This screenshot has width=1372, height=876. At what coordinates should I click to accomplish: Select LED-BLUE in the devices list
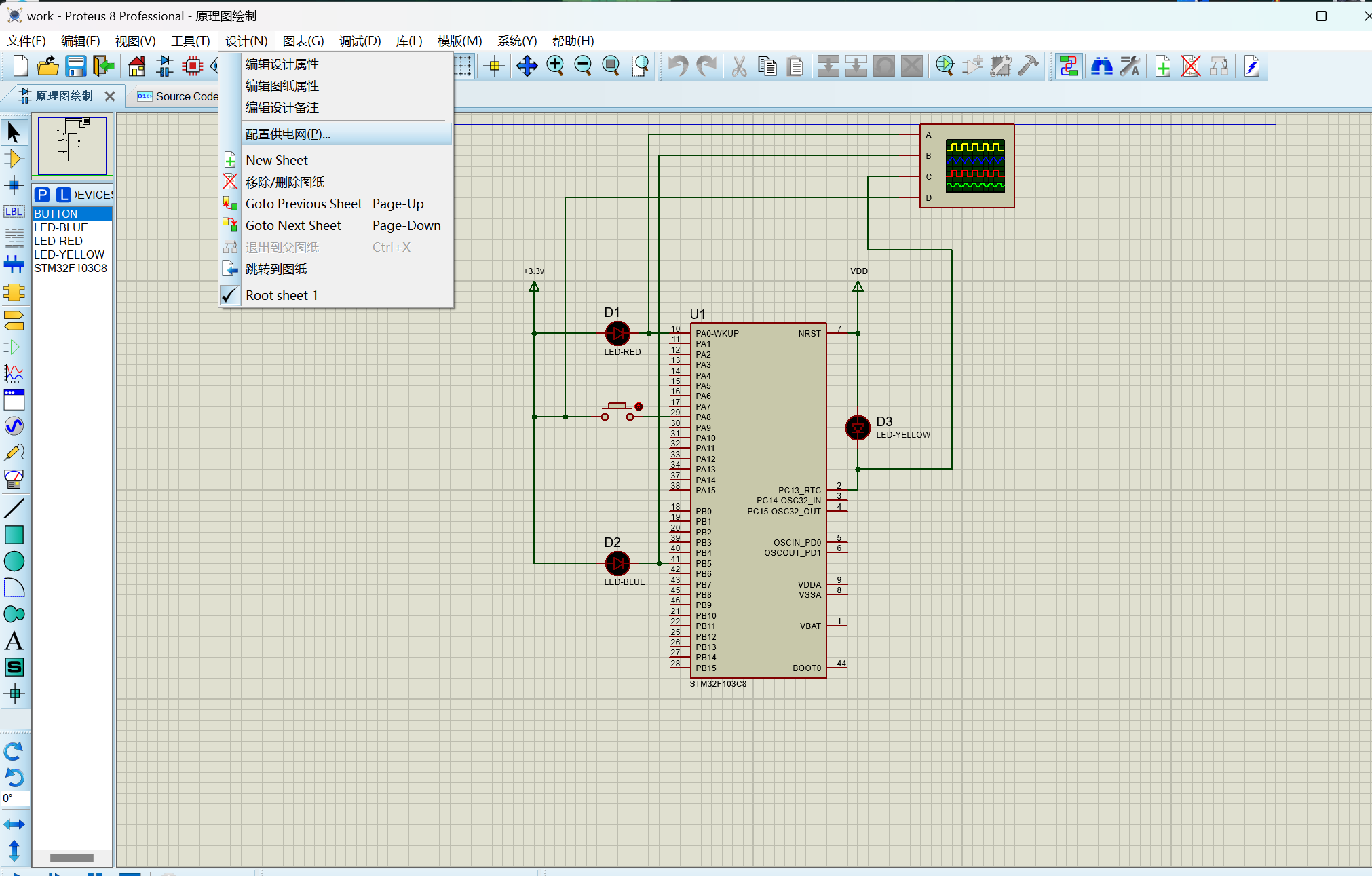pos(72,227)
